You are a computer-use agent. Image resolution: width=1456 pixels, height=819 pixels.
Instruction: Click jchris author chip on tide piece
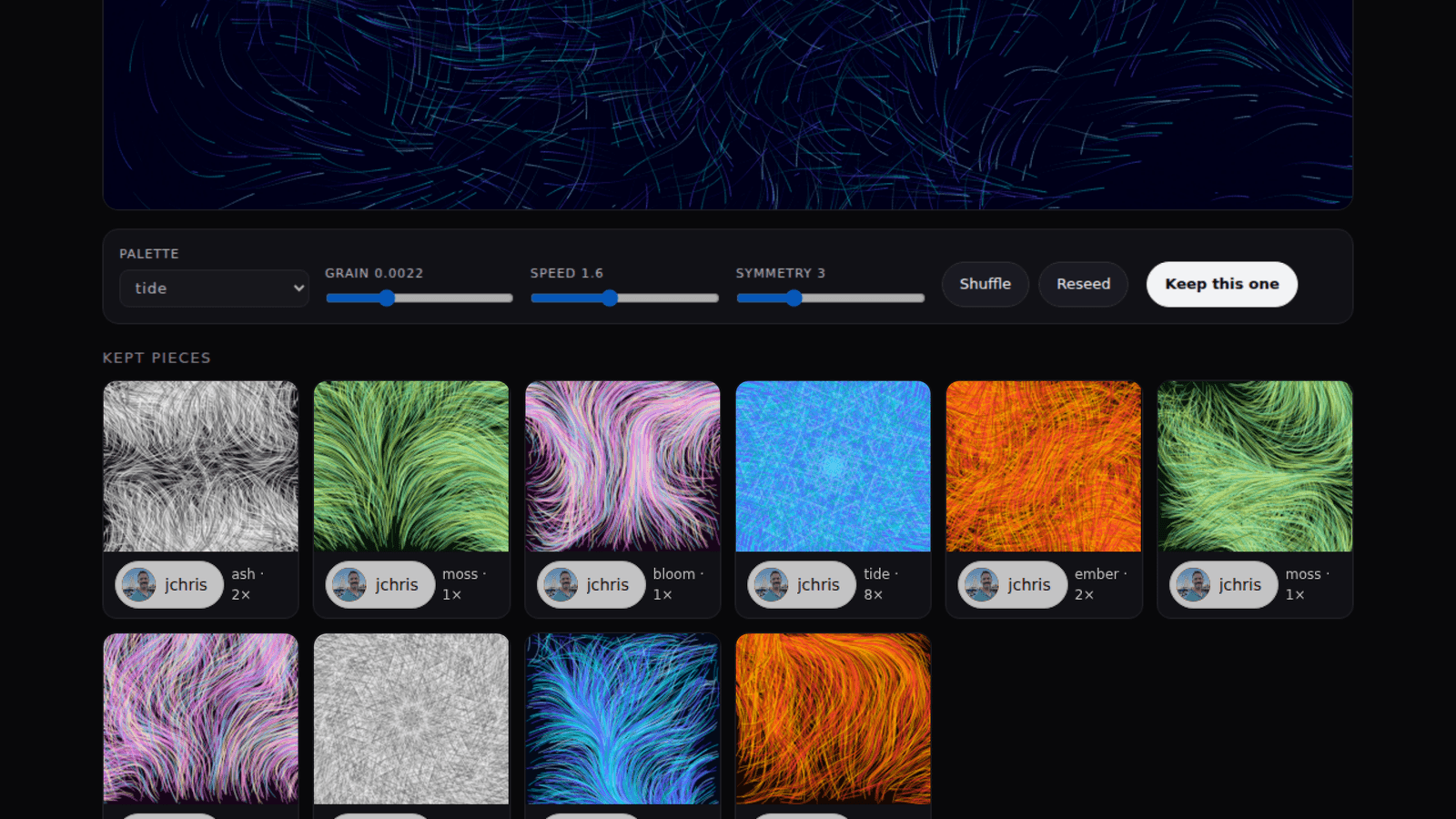(802, 584)
